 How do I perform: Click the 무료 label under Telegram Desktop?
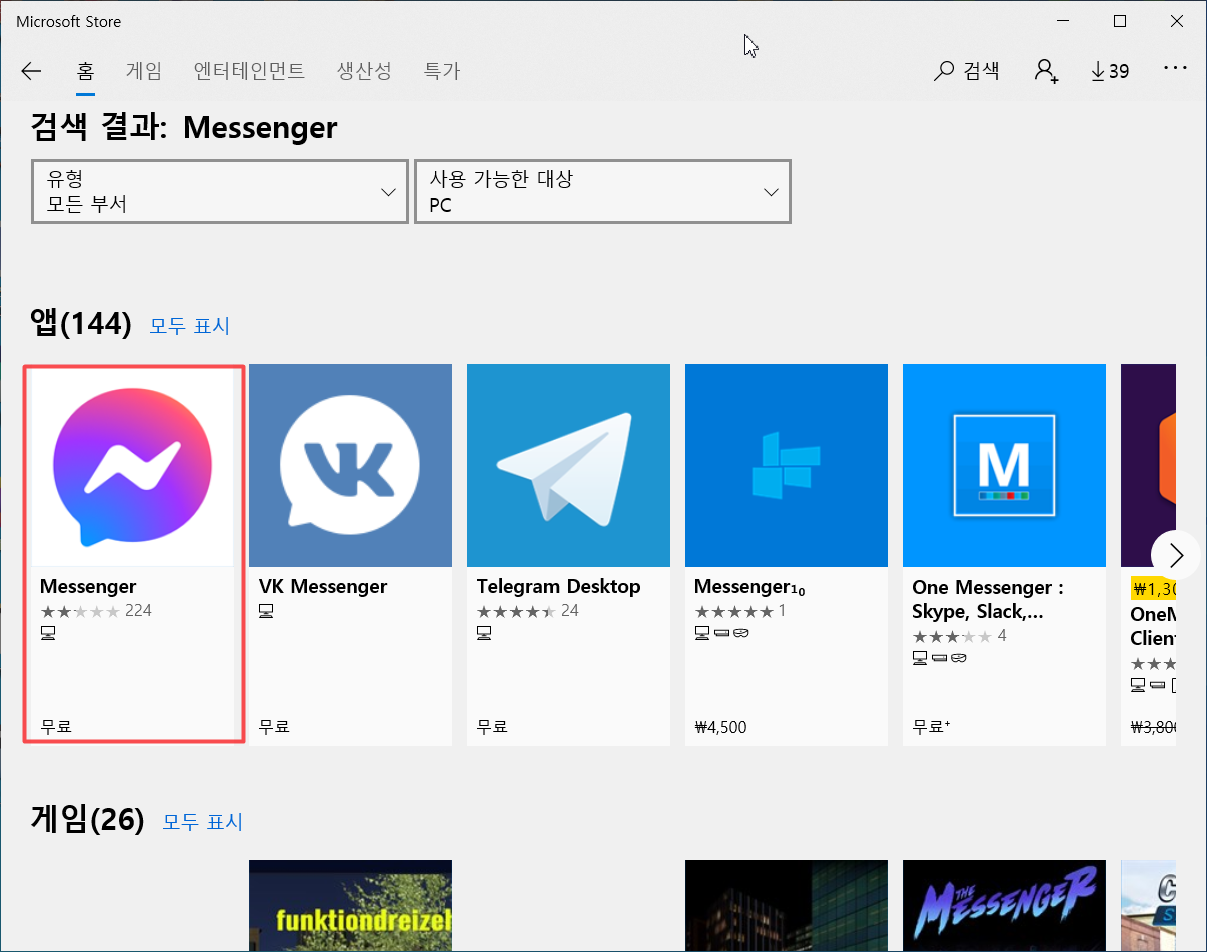[491, 727]
